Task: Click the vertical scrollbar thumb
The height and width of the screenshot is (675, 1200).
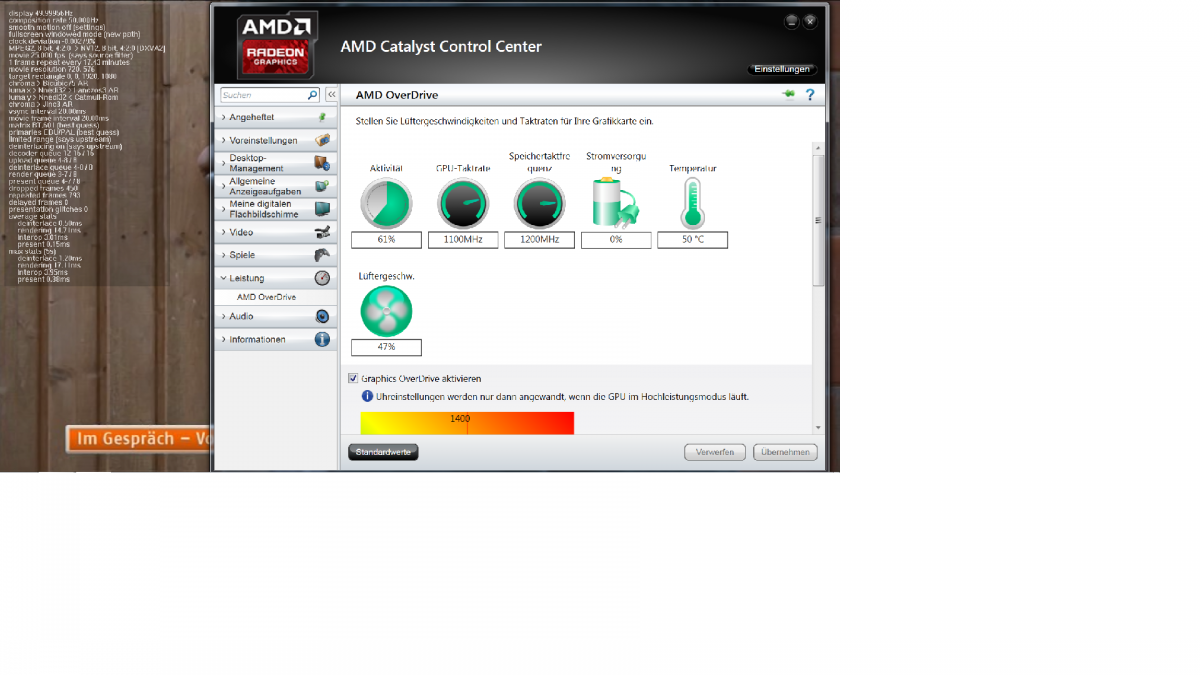Action: click(x=819, y=221)
